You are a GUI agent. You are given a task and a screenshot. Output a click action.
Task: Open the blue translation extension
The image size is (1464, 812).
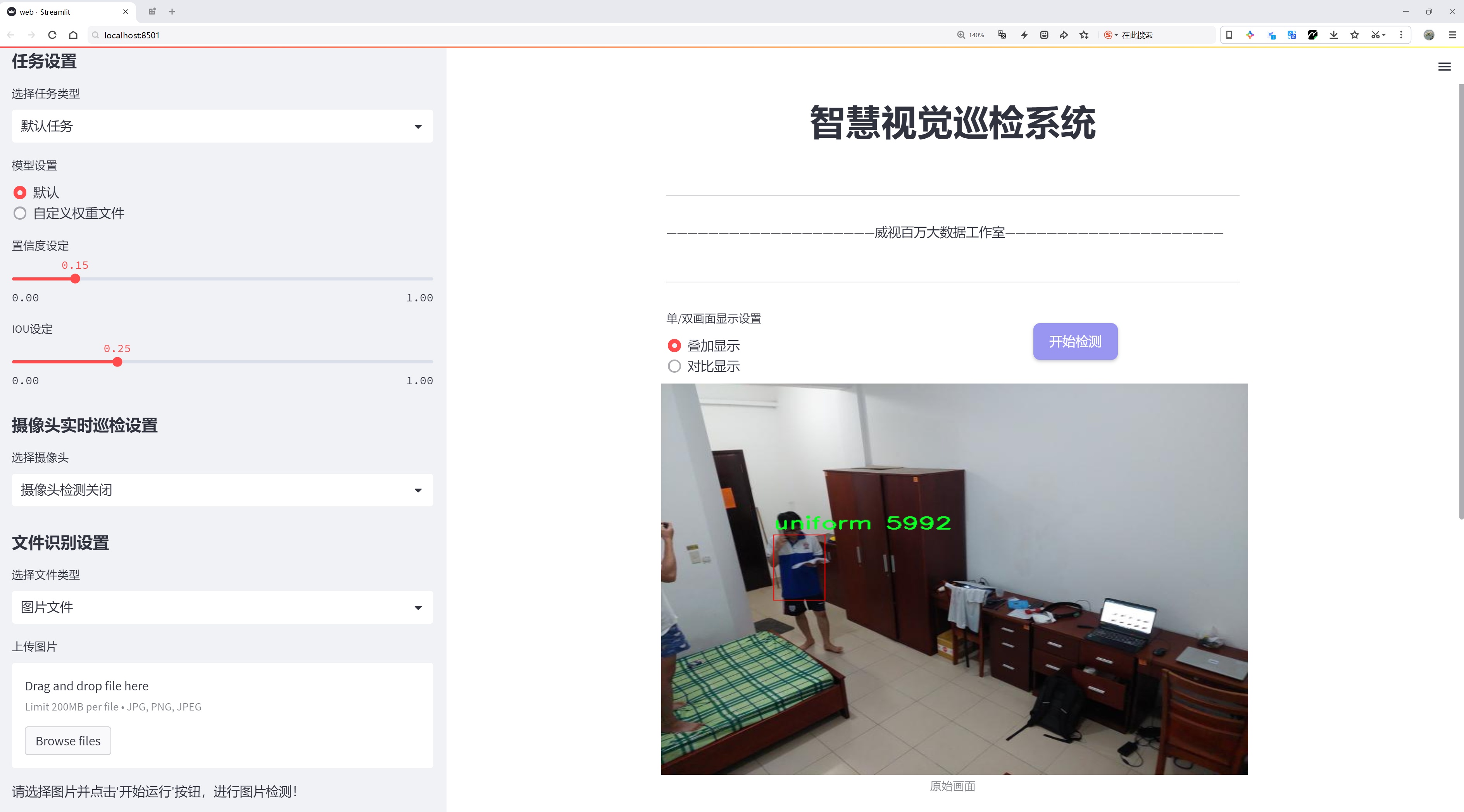point(1292,35)
